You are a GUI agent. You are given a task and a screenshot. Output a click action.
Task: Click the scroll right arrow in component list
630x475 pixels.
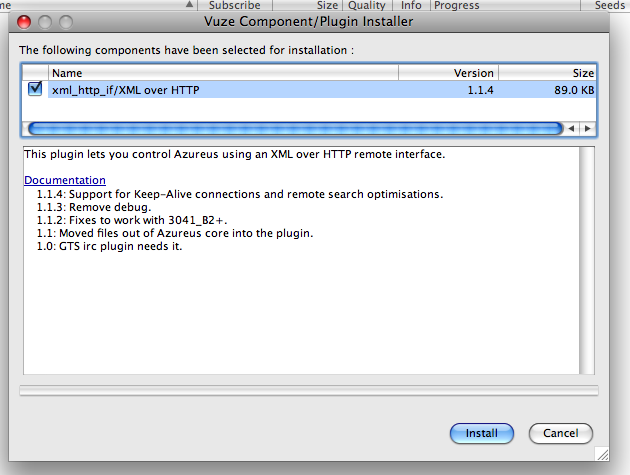[x=587, y=129]
